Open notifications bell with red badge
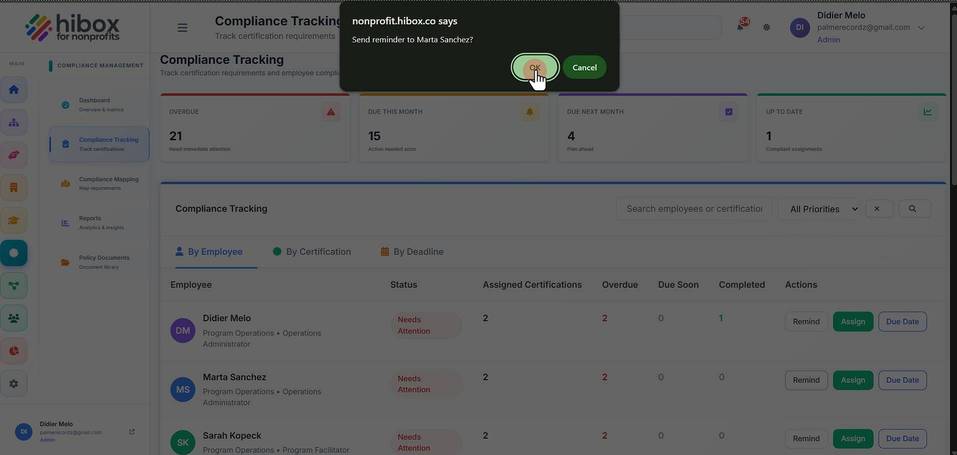Viewport: 957px width, 455px height. coord(741,26)
